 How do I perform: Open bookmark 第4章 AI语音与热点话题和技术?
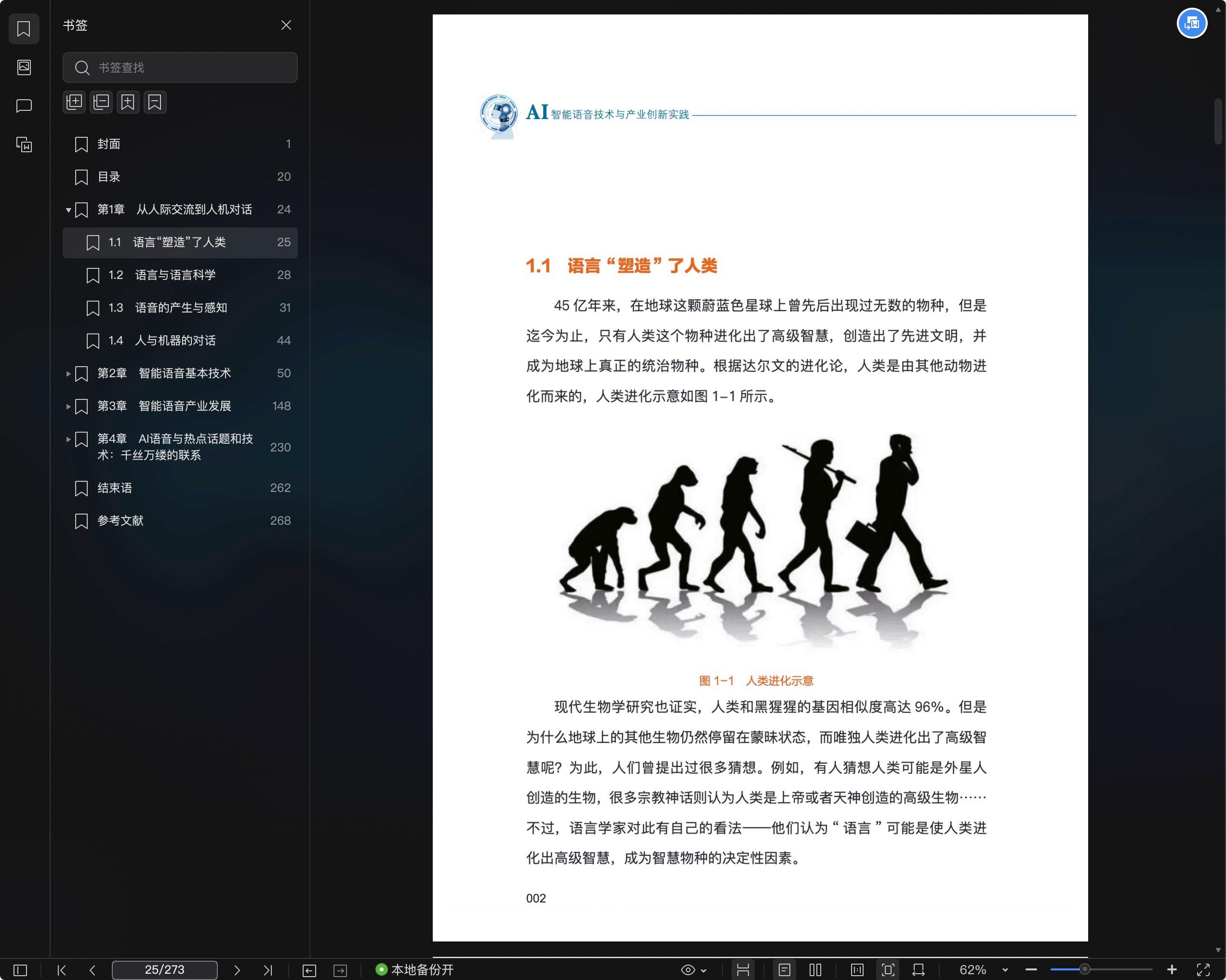[x=180, y=447]
